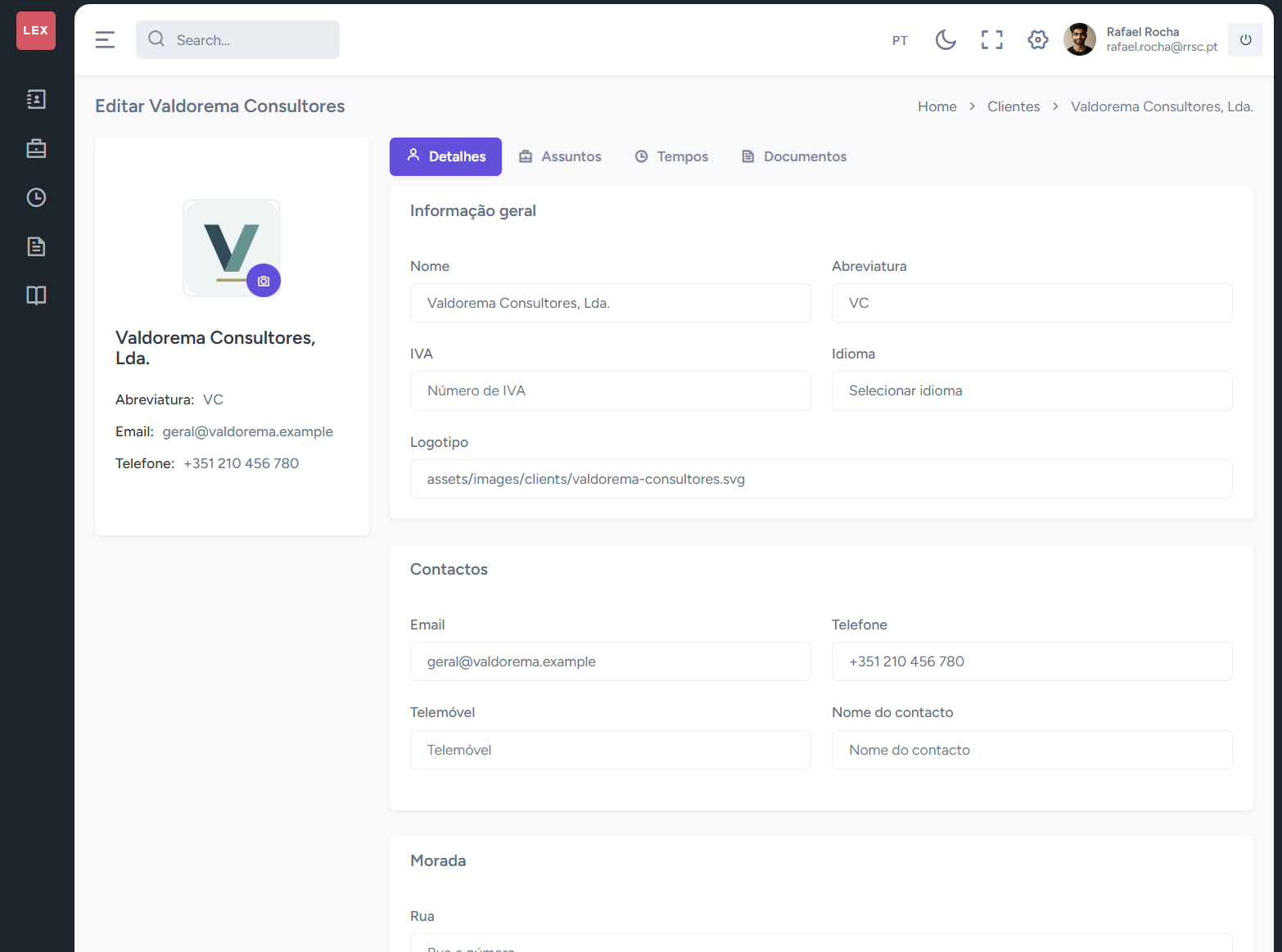
Task: Click the Search field in the header
Action: point(237,39)
